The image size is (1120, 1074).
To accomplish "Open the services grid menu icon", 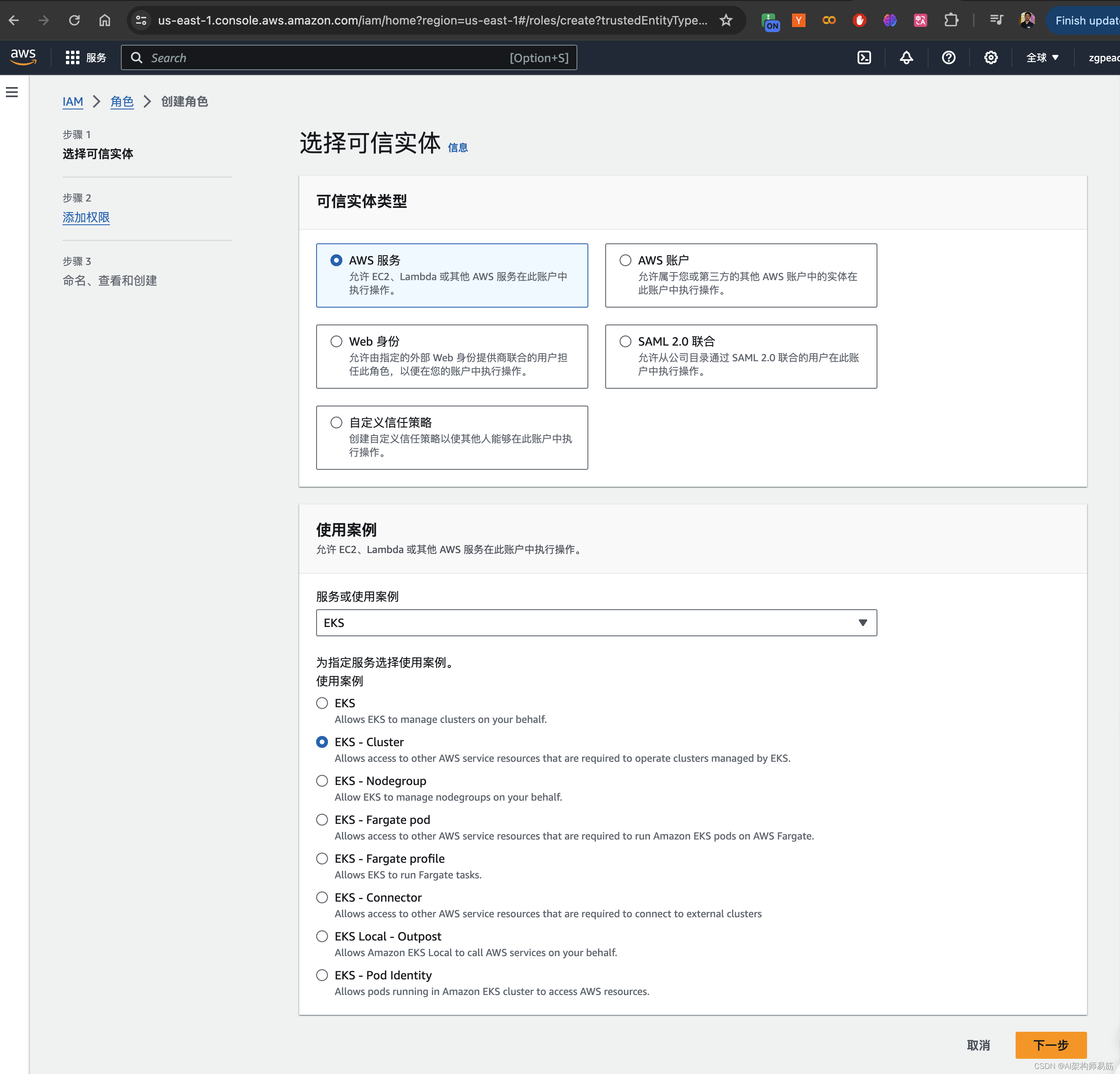I will pos(73,58).
